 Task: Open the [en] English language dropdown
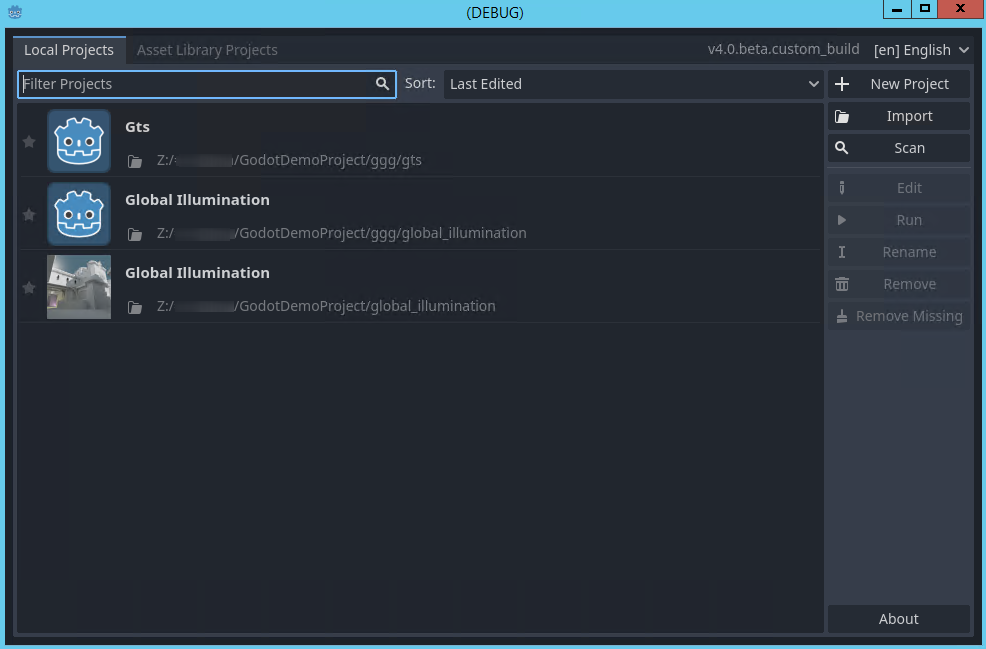921,50
